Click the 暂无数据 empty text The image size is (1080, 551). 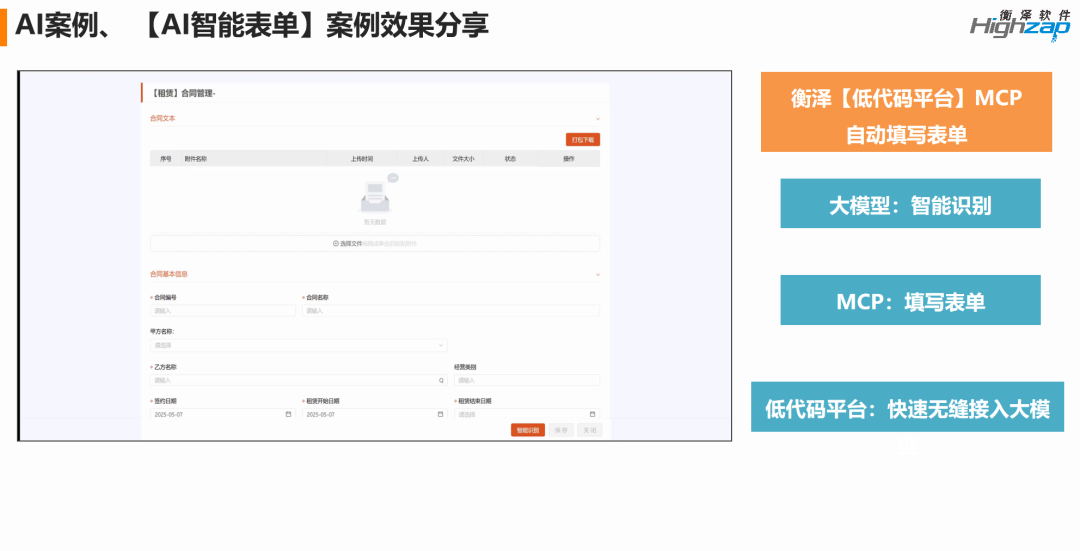375,222
